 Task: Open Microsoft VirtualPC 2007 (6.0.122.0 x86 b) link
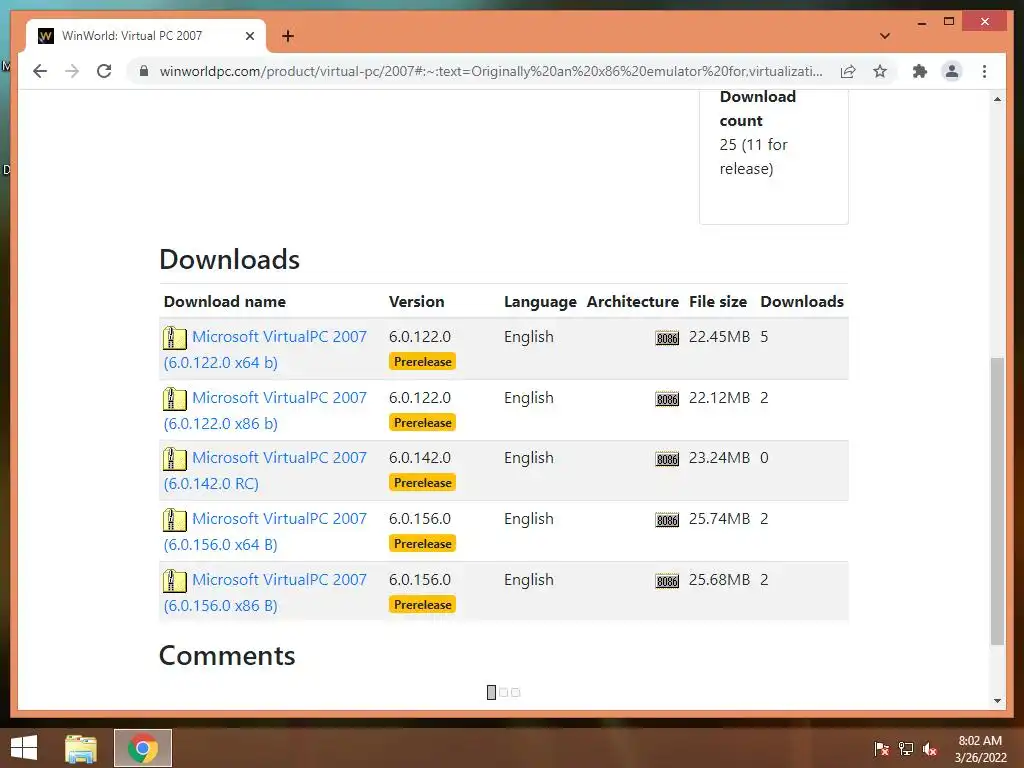pos(265,410)
